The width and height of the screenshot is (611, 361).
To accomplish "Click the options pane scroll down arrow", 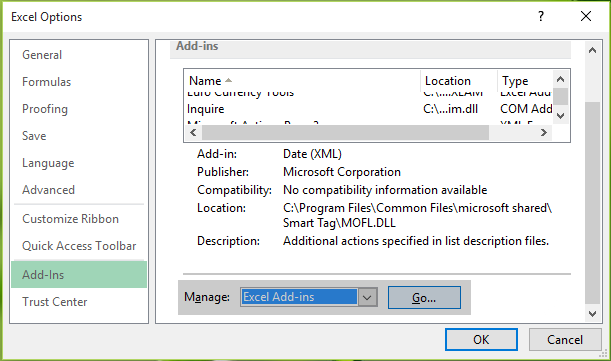I will tap(592, 313).
